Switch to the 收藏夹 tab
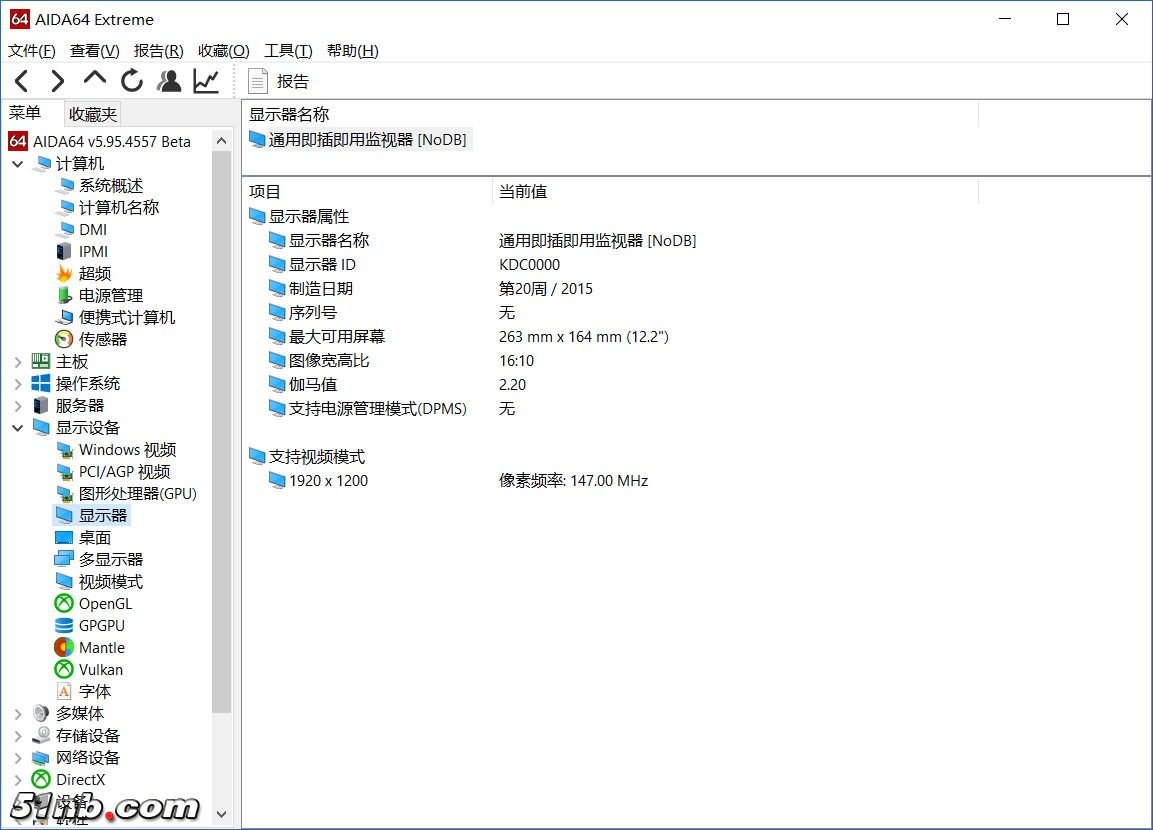Screen dimensions: 1153x830 (x=92, y=113)
